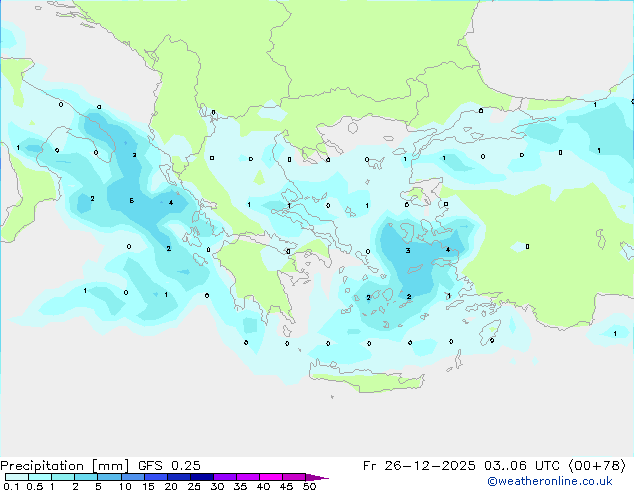Click the "Precipitation" title word
This screenshot has width=634, height=490.
coord(42,466)
